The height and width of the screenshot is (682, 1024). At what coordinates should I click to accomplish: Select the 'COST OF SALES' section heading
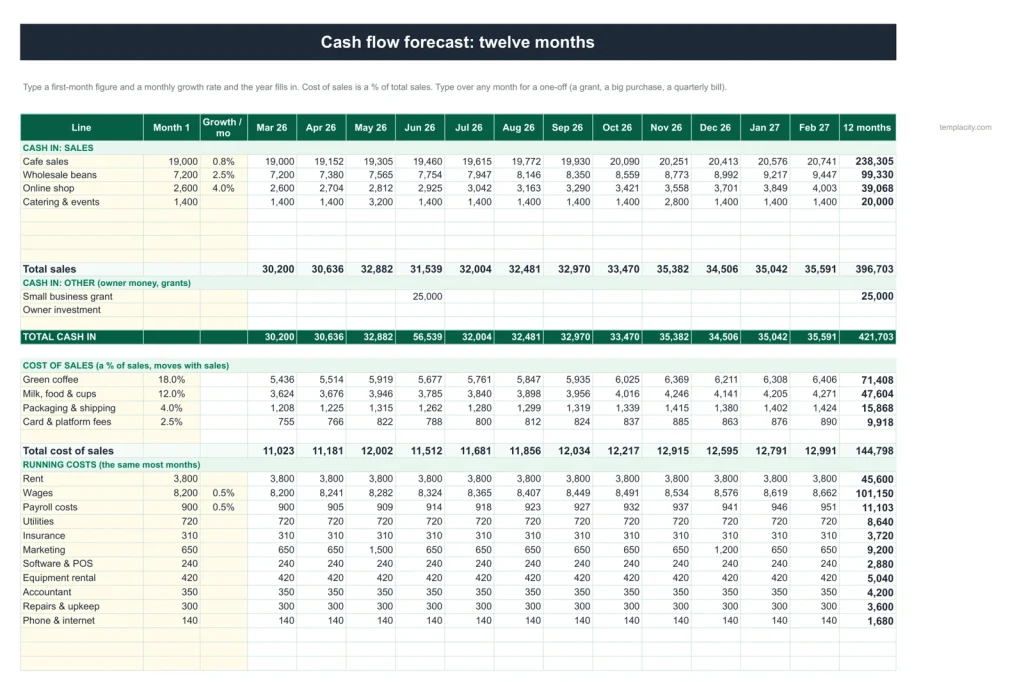[x=125, y=366]
